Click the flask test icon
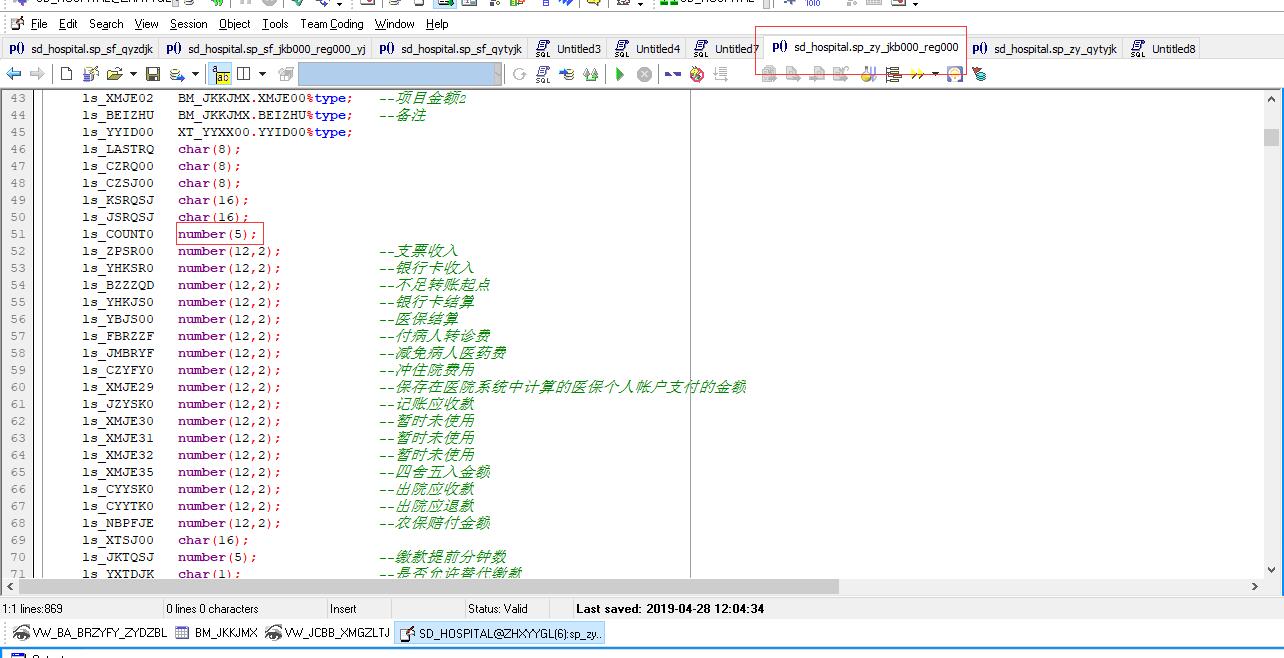Viewport: 1284px width, 658px height. pyautogui.click(x=868, y=74)
